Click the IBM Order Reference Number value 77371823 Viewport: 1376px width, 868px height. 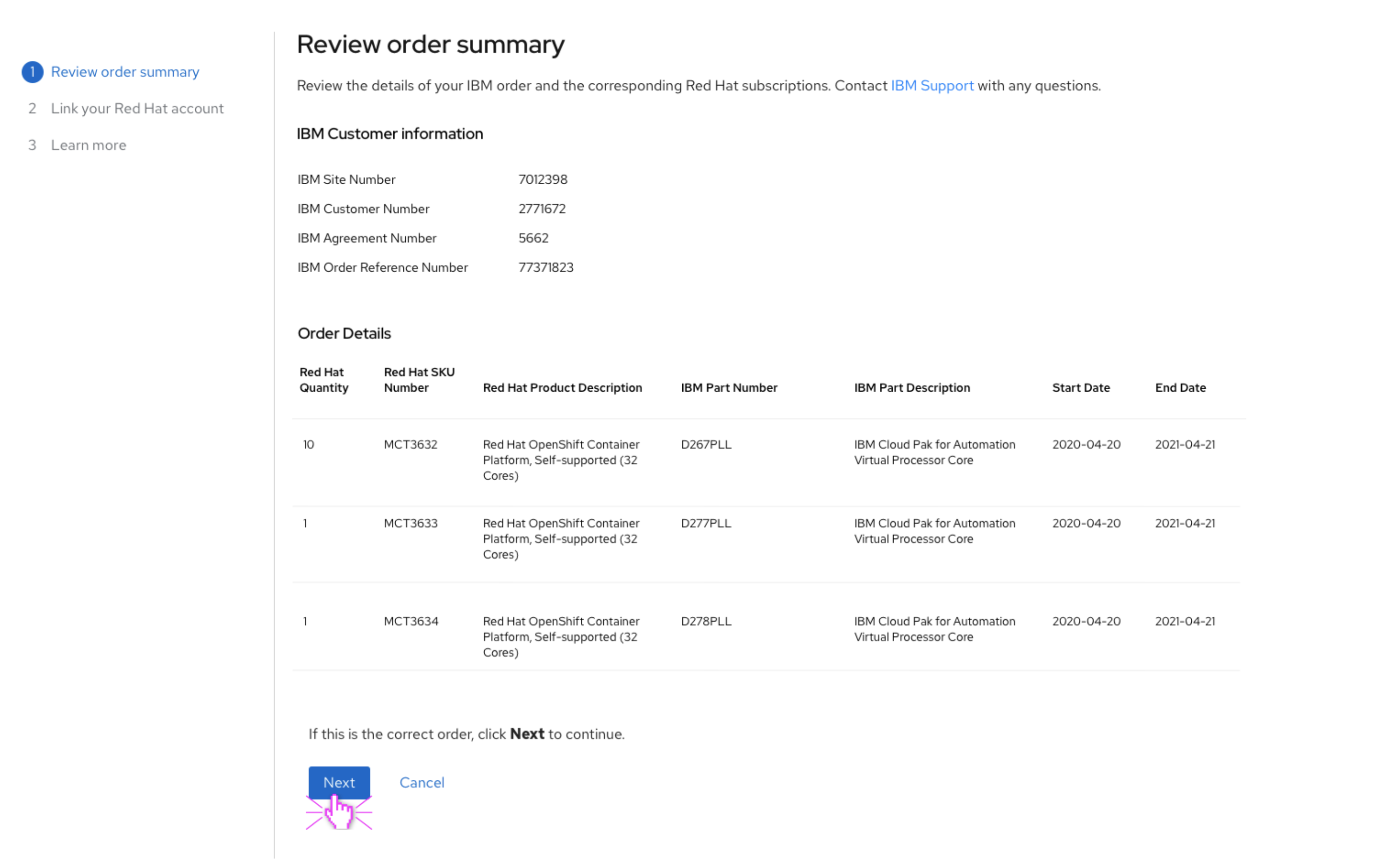(x=545, y=267)
